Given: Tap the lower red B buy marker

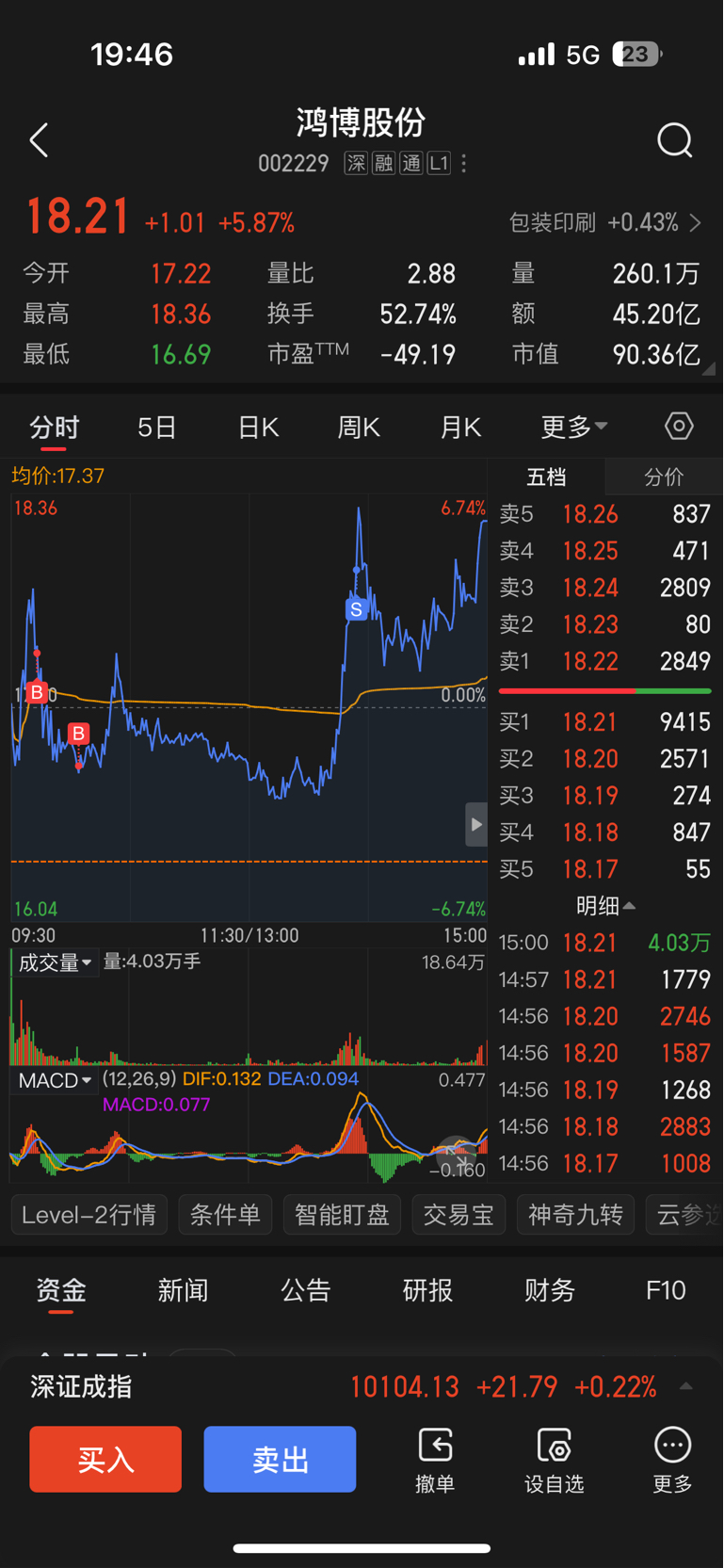Looking at the screenshot, I should (x=78, y=733).
